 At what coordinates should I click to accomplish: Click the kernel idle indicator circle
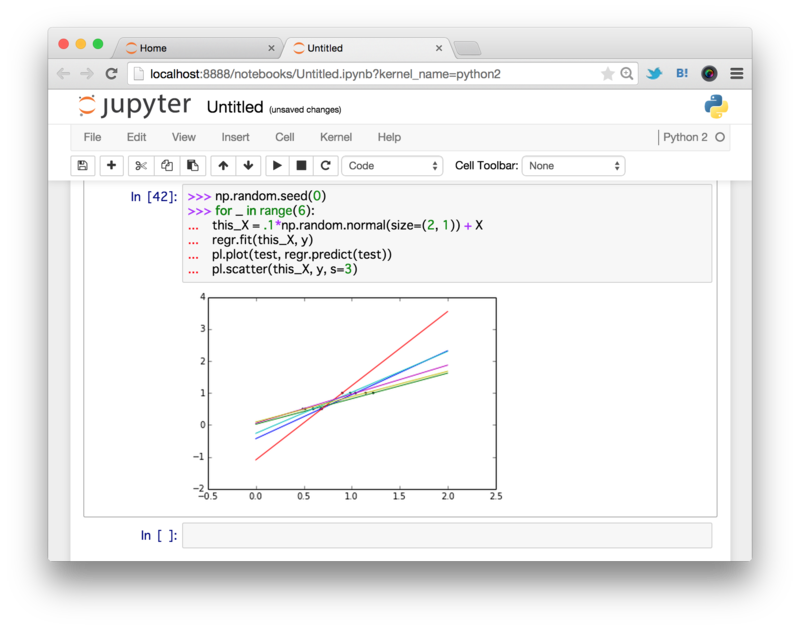pos(720,137)
